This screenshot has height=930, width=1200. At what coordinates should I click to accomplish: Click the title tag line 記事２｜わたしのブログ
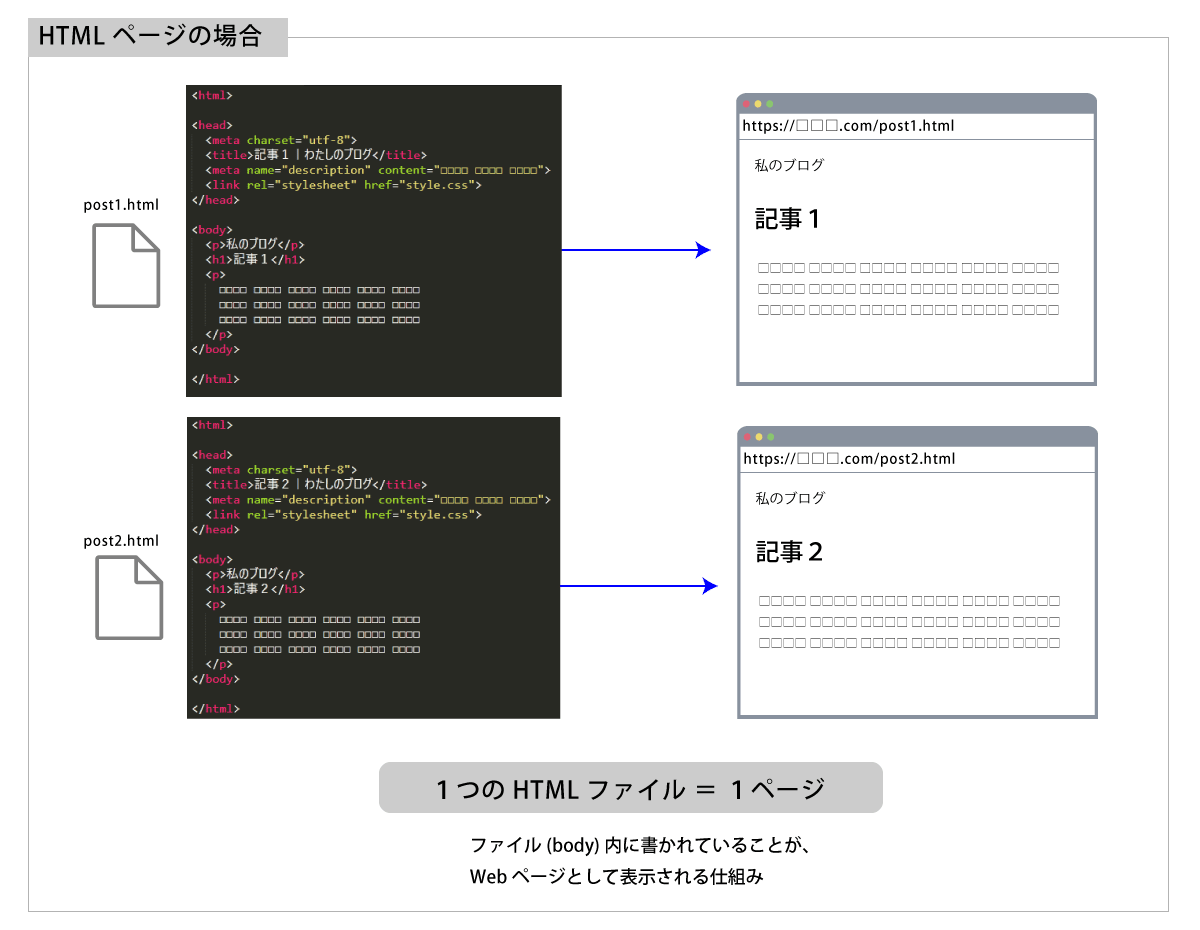pos(317,484)
